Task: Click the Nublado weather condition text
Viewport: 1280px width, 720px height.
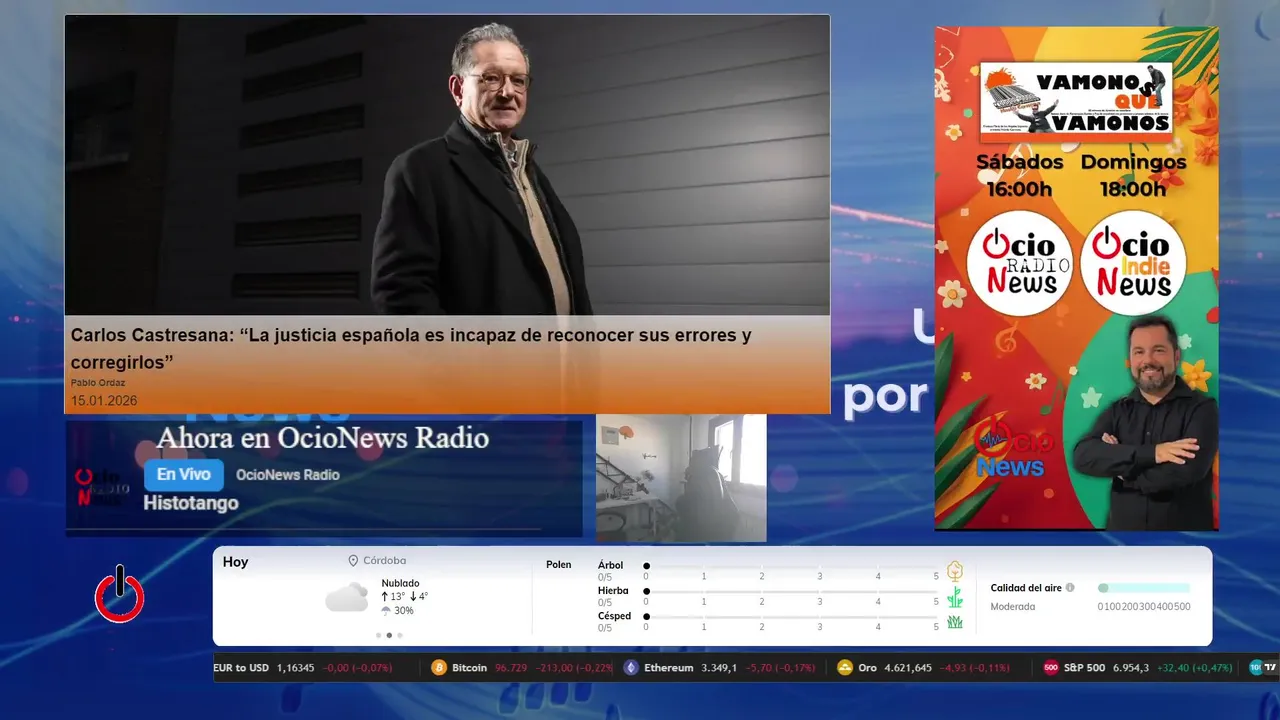Action: click(400, 583)
